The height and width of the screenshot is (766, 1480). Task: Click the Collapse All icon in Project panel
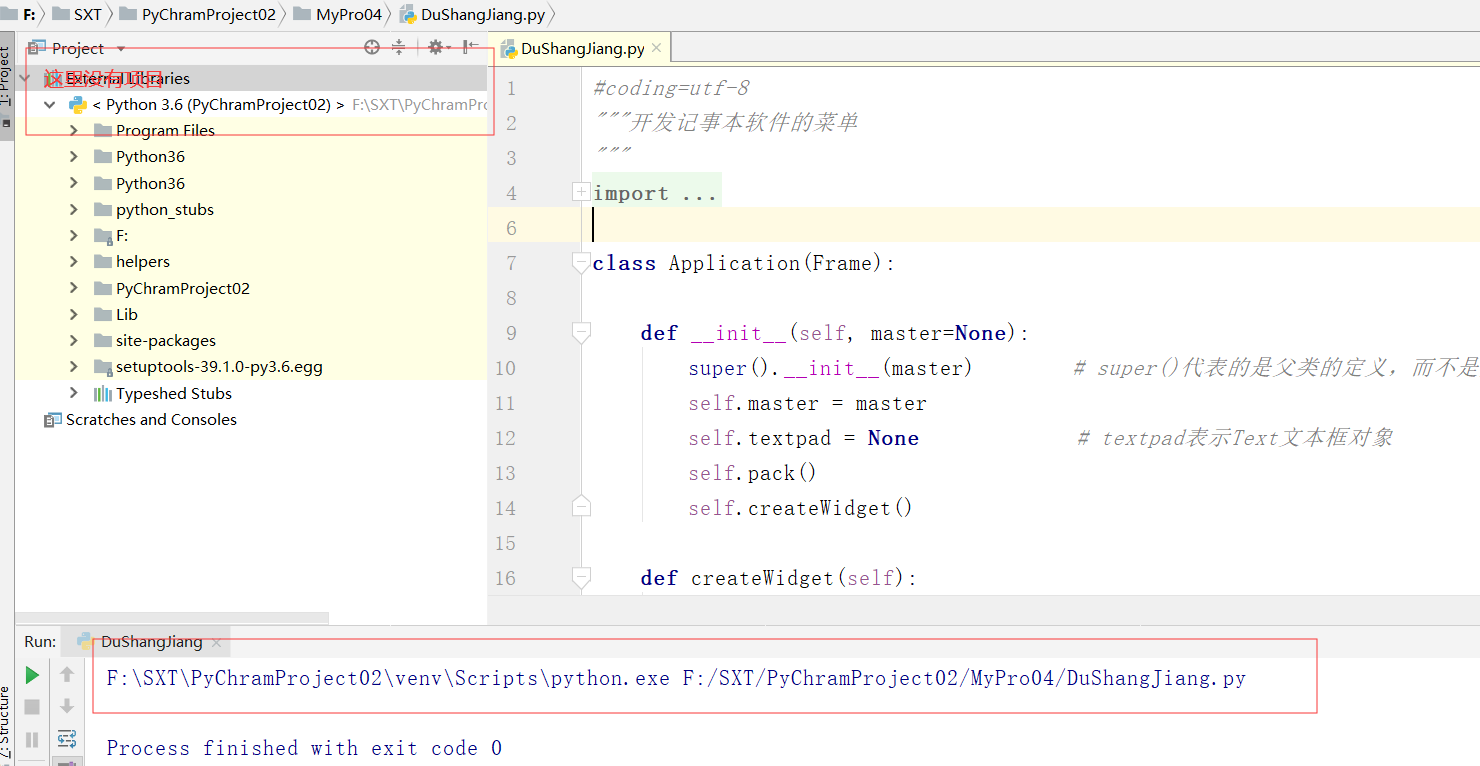coord(398,47)
